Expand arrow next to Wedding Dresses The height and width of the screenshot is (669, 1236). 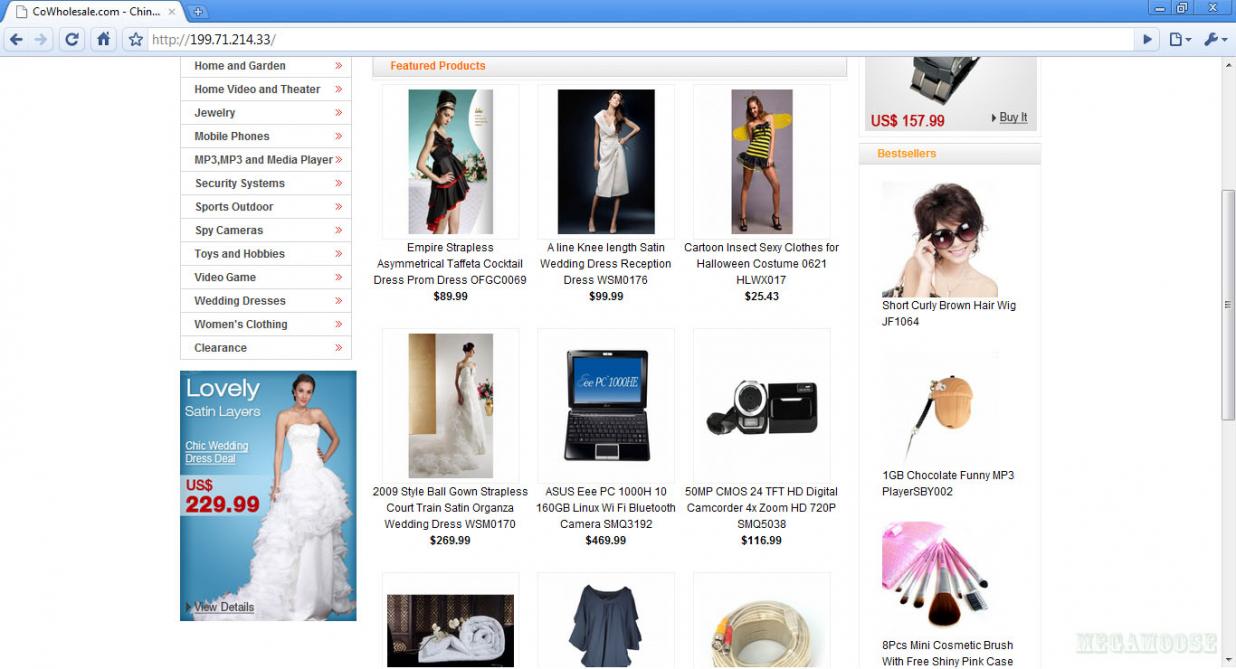[x=339, y=301]
